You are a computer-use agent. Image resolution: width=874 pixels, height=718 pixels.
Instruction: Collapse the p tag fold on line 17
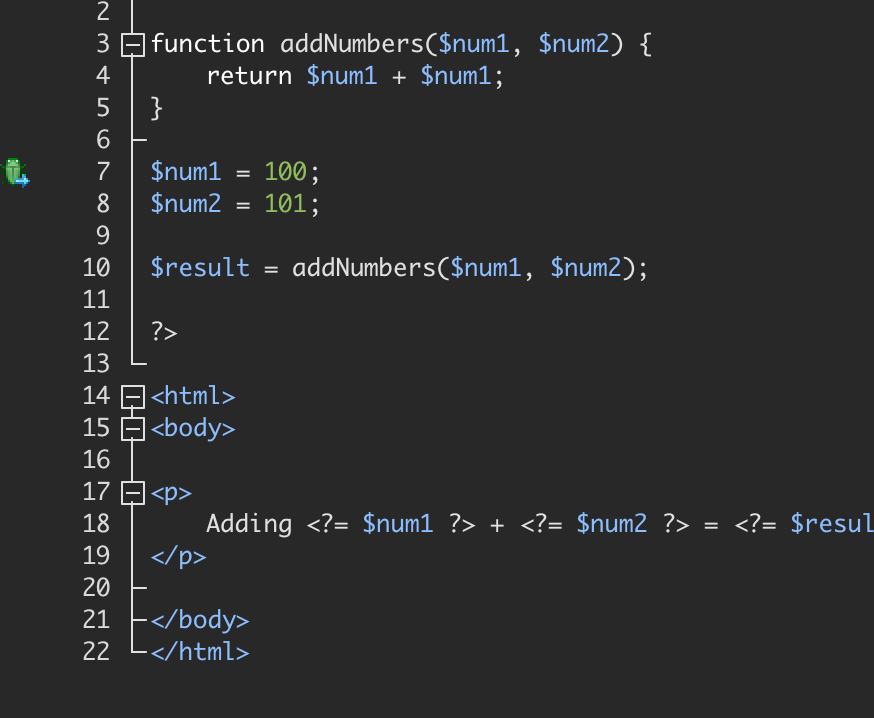pyautogui.click(x=133, y=493)
